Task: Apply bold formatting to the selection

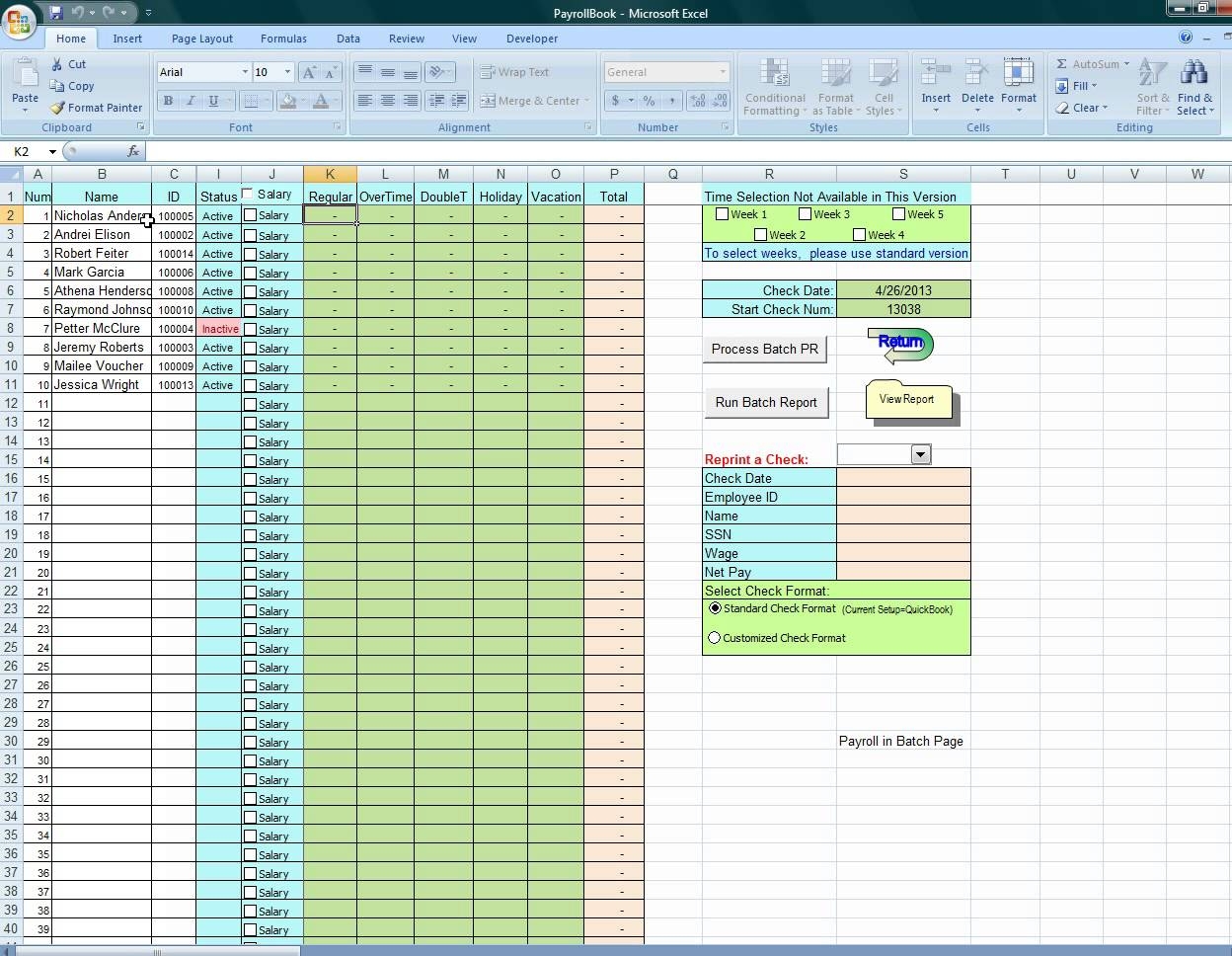Action: point(168,102)
